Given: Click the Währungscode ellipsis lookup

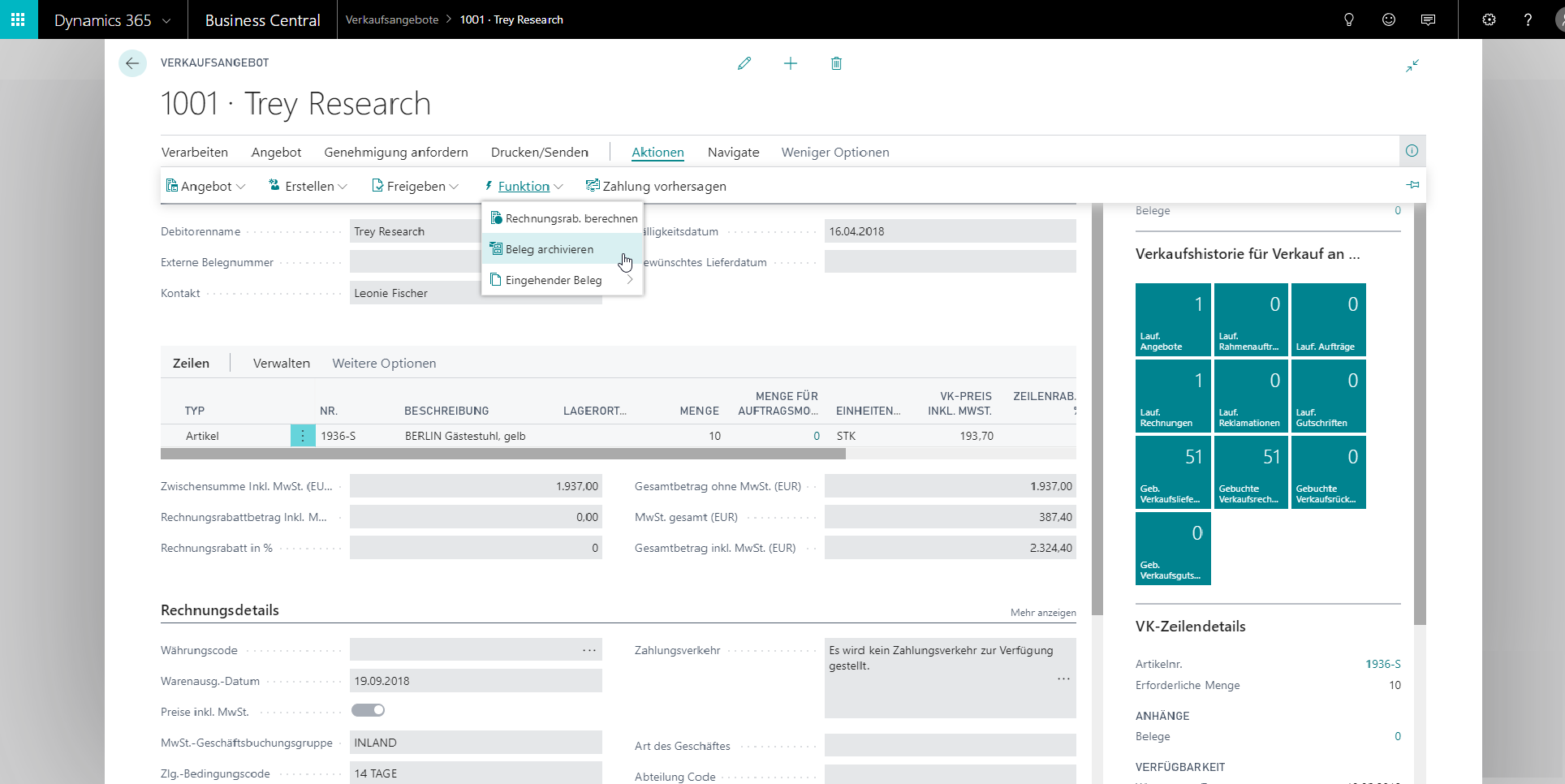Looking at the screenshot, I should coord(589,650).
